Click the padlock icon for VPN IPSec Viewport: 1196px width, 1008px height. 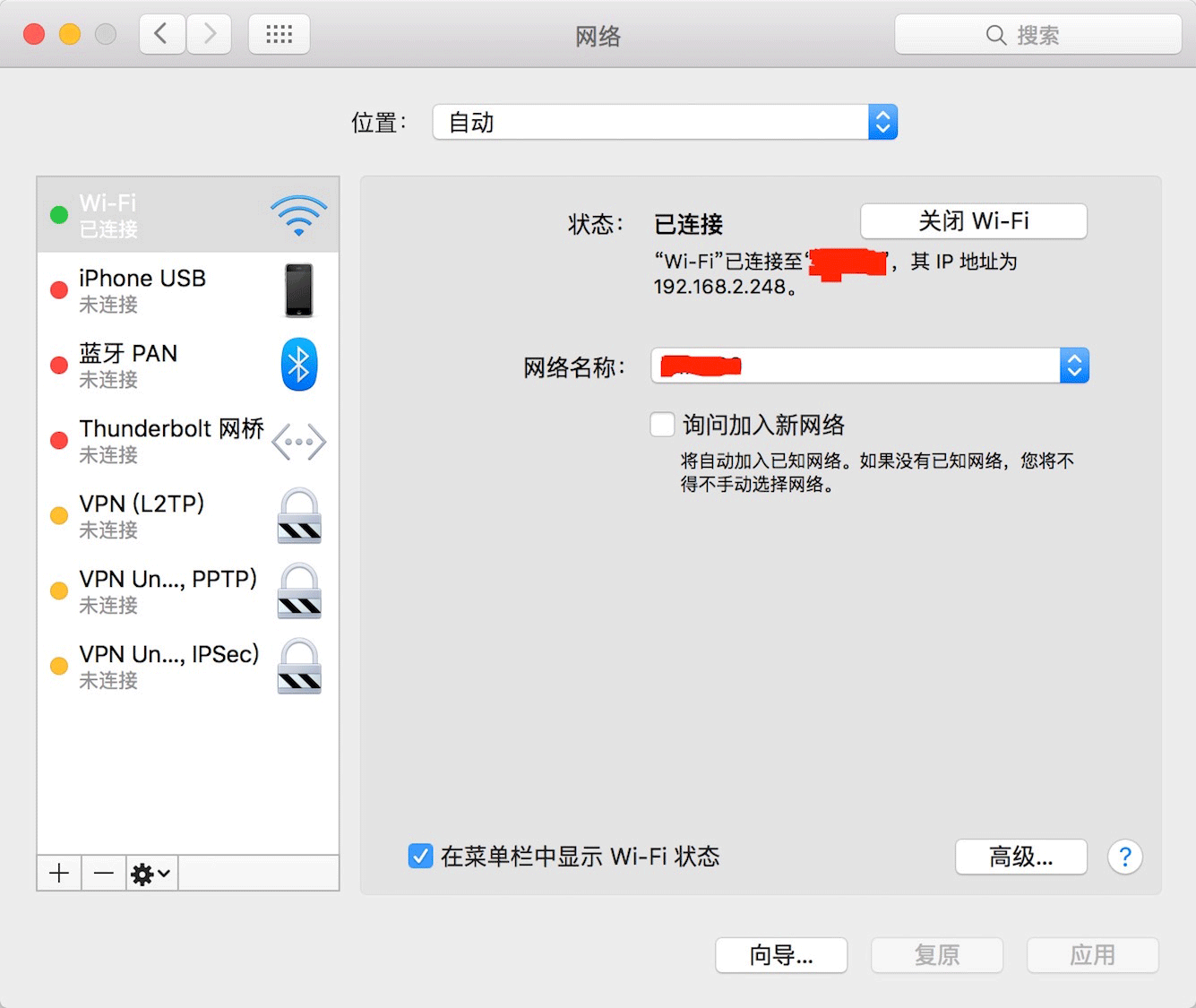click(x=299, y=667)
